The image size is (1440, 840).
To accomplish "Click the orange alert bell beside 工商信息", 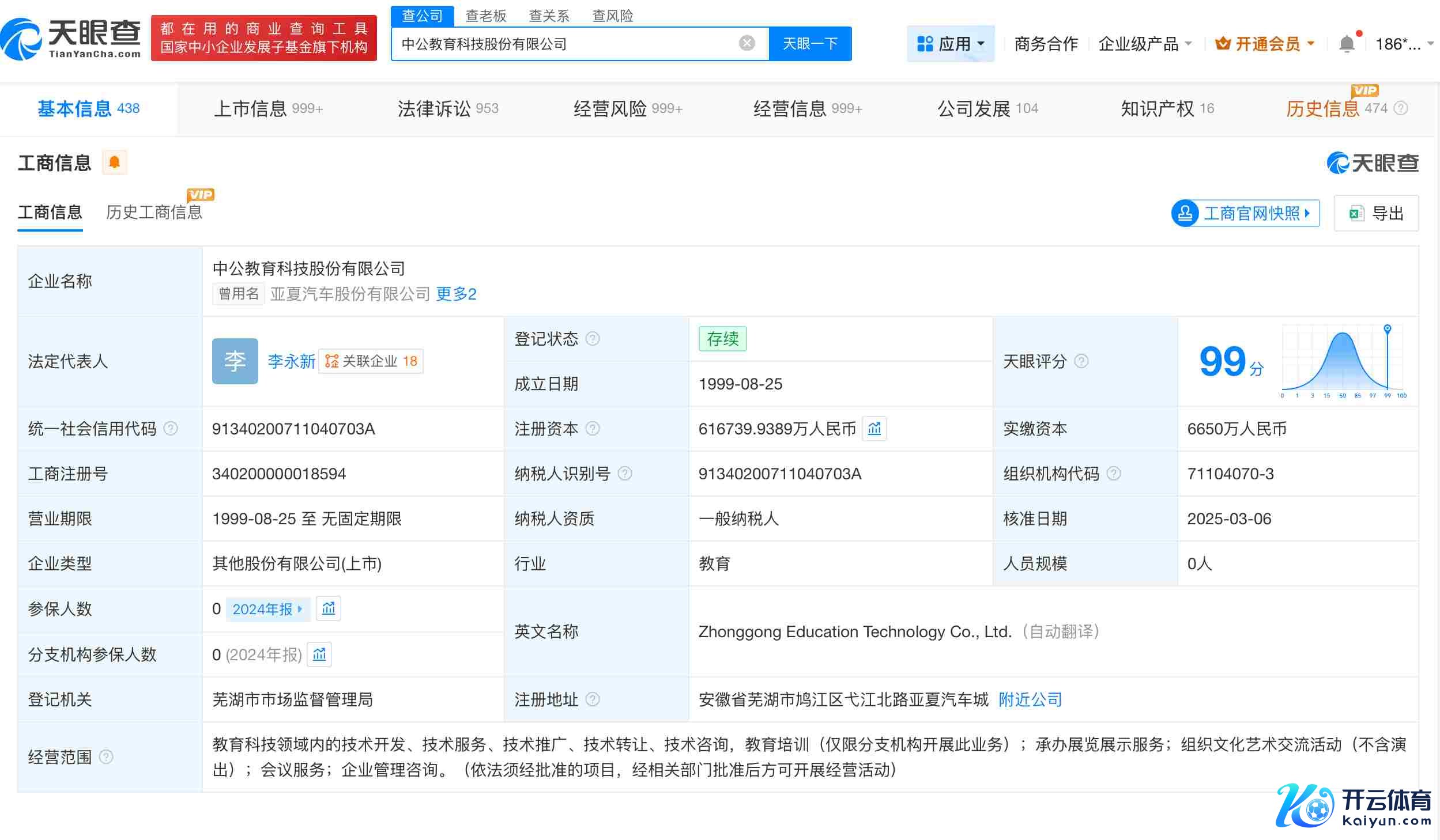I will tap(114, 162).
